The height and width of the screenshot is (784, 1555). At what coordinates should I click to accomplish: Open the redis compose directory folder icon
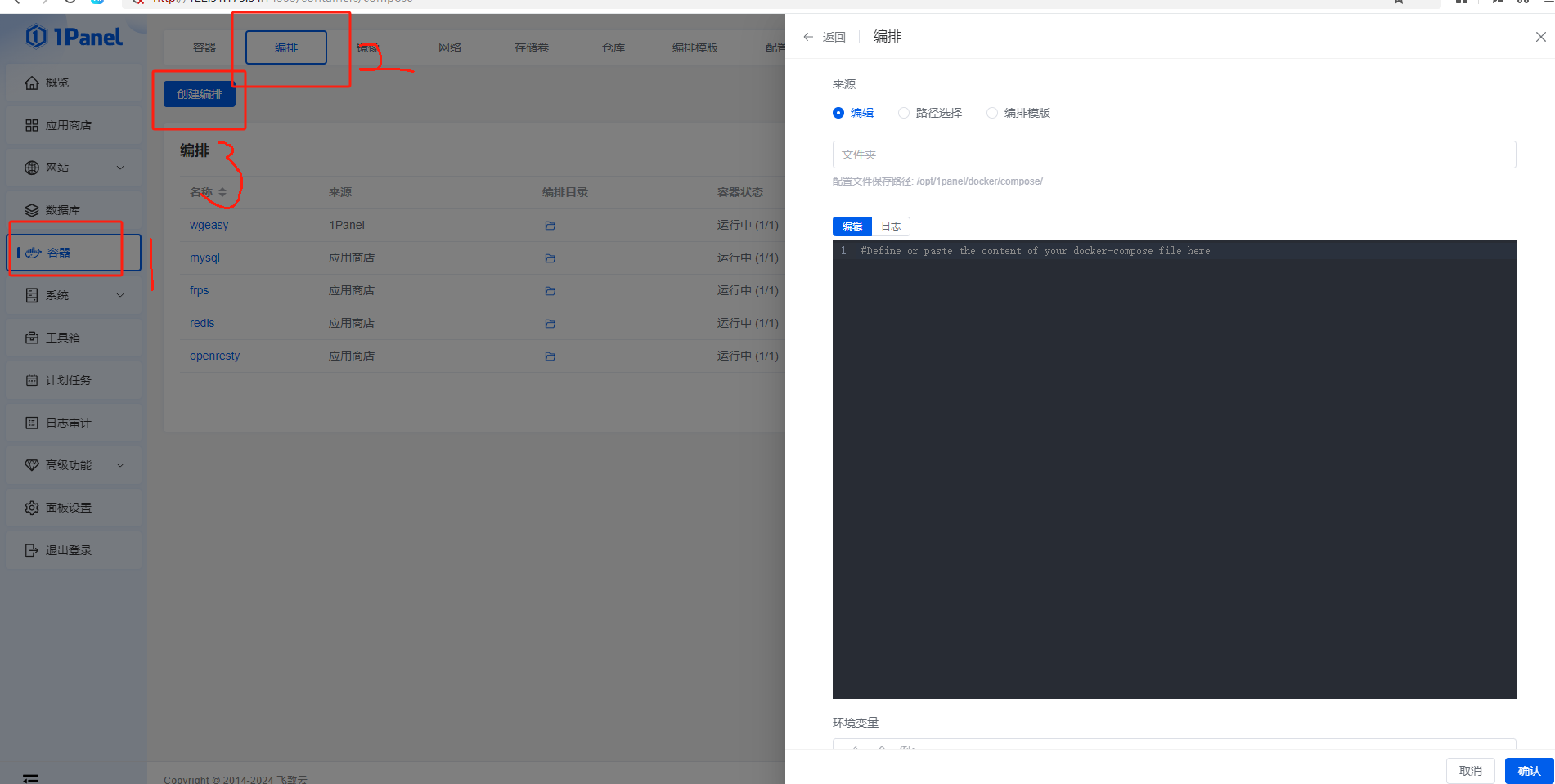pos(550,324)
